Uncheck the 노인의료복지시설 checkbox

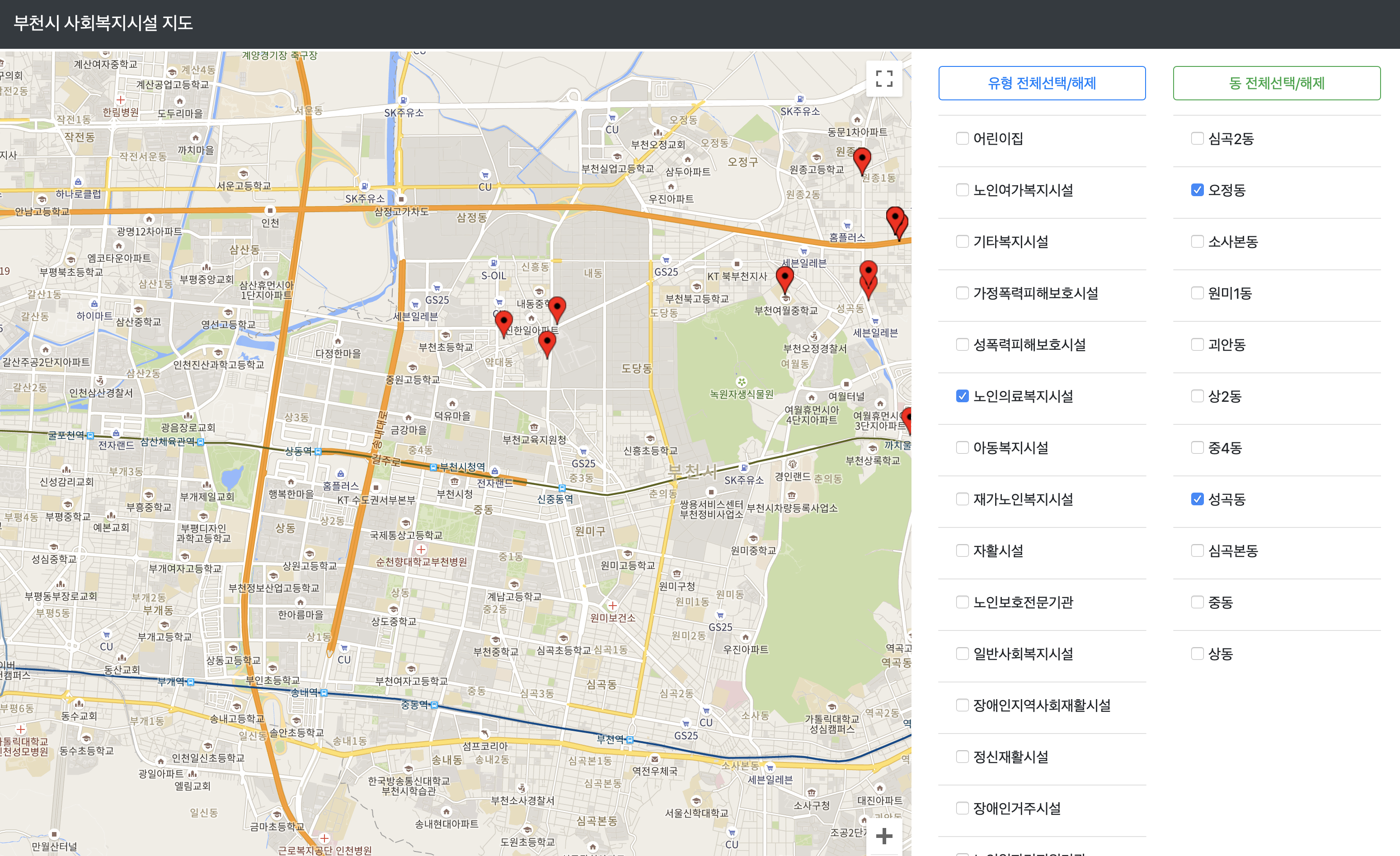962,395
